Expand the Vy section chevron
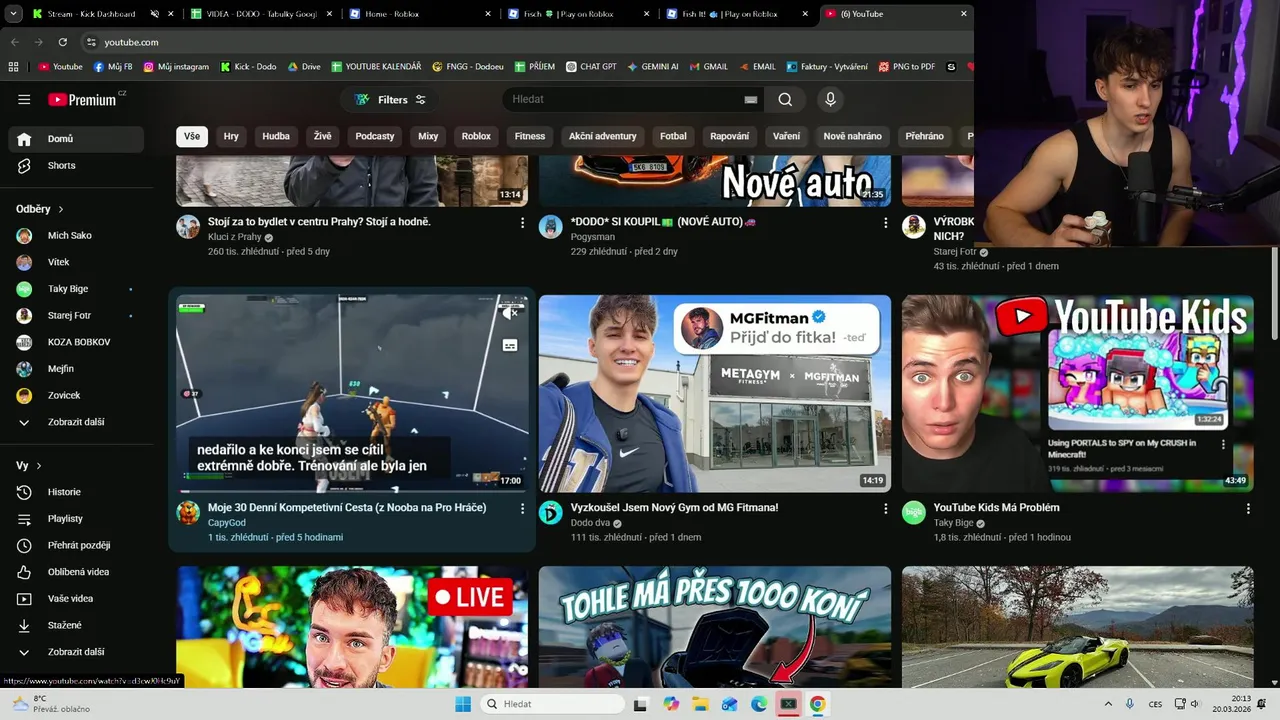The image size is (1280, 720). point(39,466)
